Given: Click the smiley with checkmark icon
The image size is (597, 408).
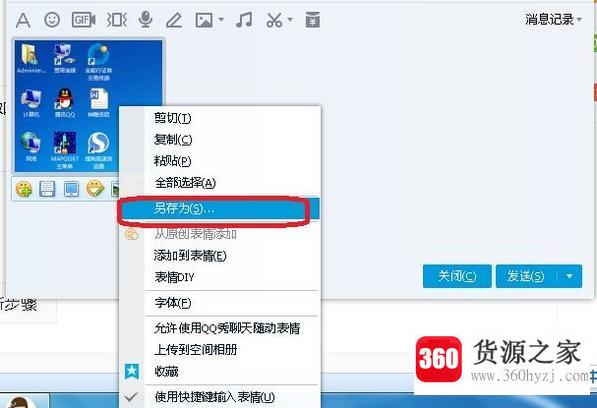Looking at the screenshot, I should [x=95, y=188].
